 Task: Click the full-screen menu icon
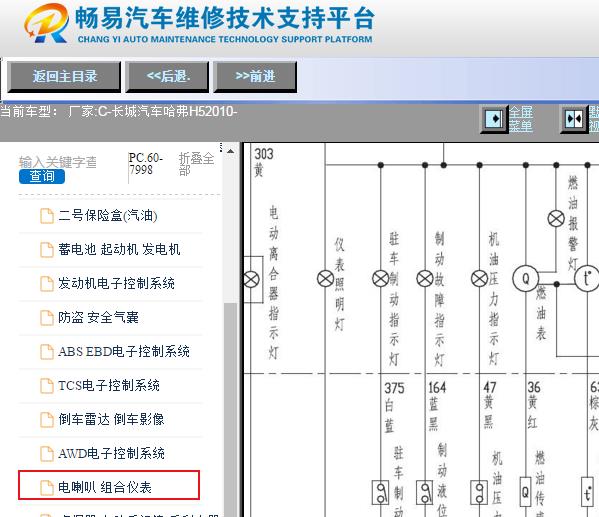click(x=494, y=119)
